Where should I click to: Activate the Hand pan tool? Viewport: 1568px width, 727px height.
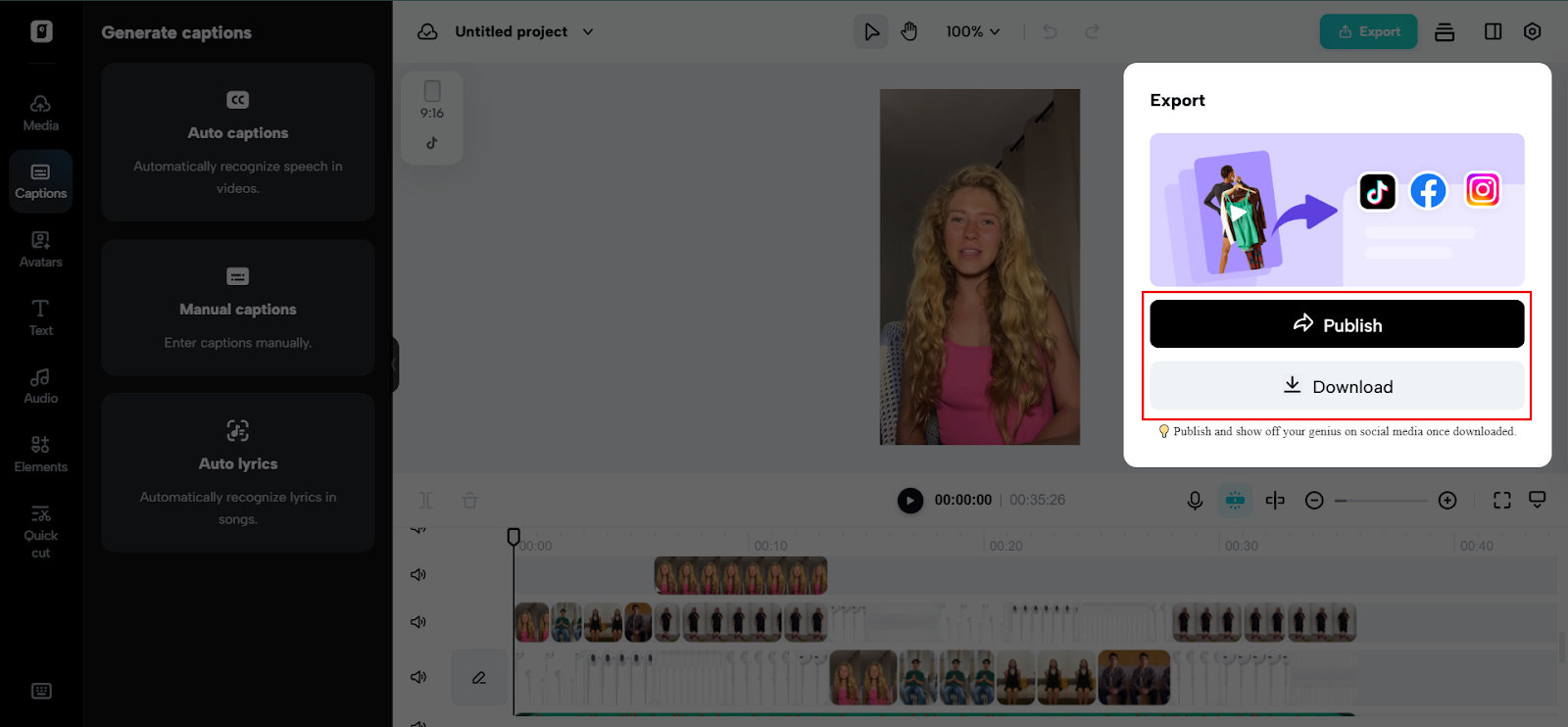point(909,31)
